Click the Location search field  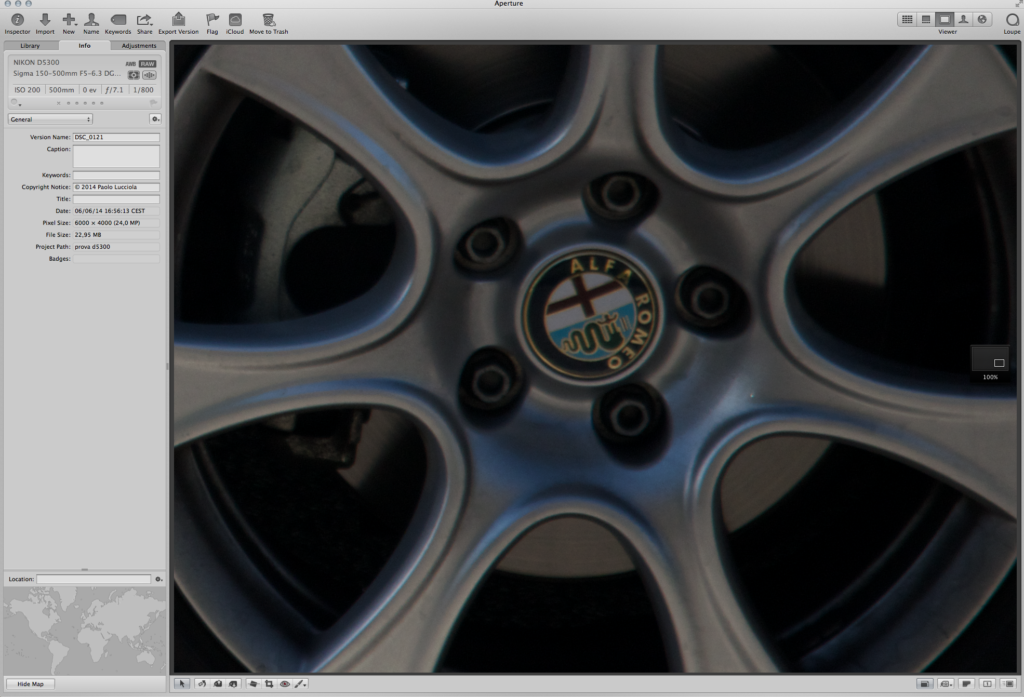[93, 579]
